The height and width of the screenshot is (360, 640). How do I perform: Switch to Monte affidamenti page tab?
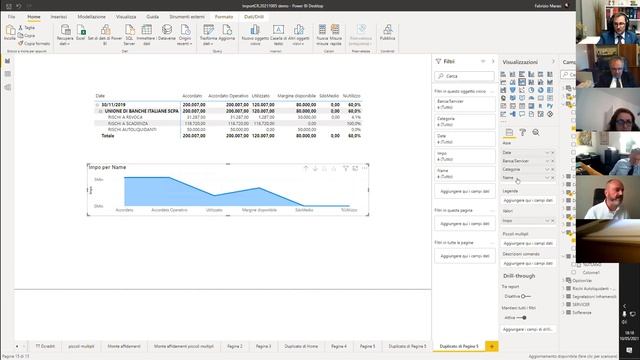click(x=124, y=346)
